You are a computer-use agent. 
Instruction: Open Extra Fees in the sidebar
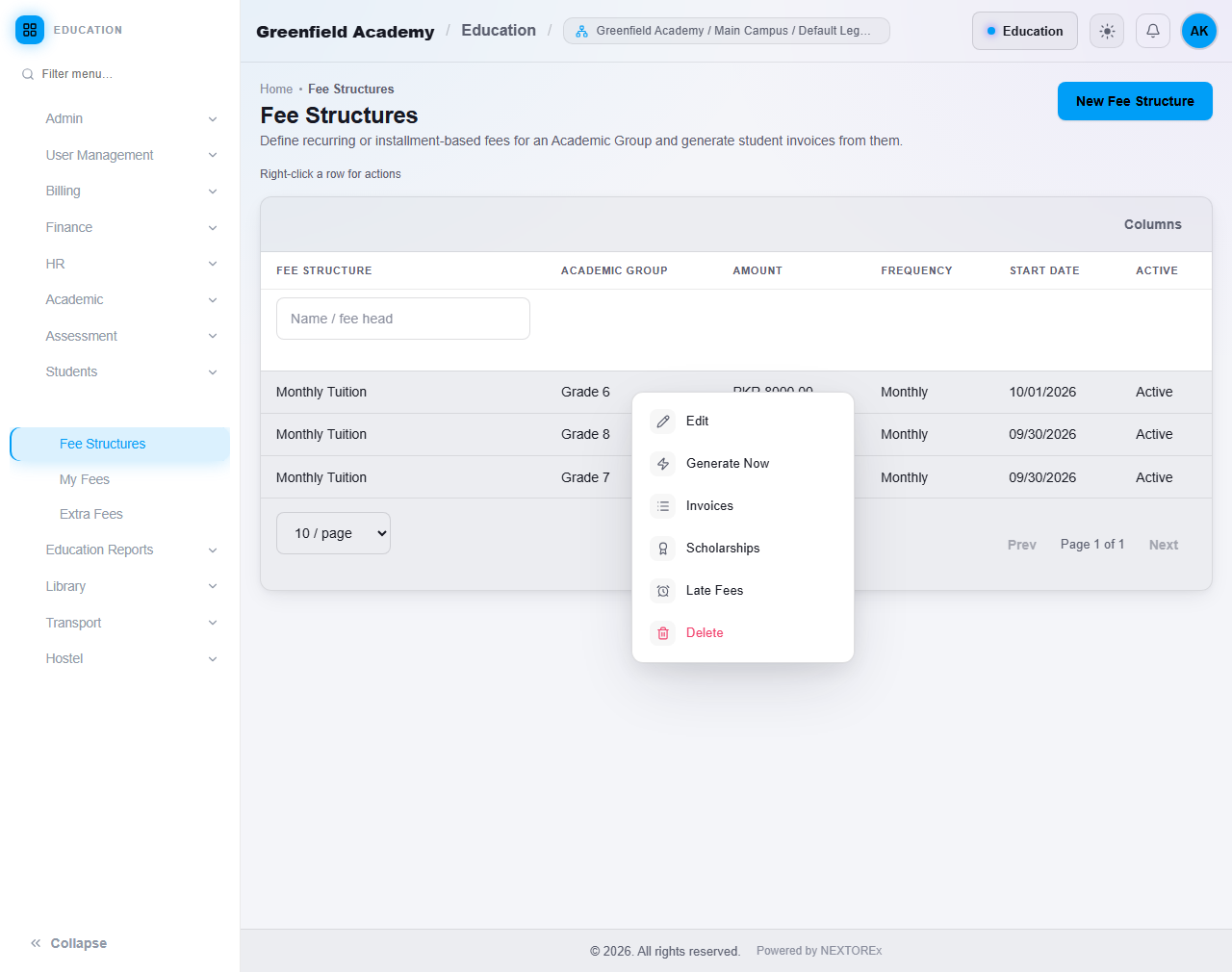91,514
